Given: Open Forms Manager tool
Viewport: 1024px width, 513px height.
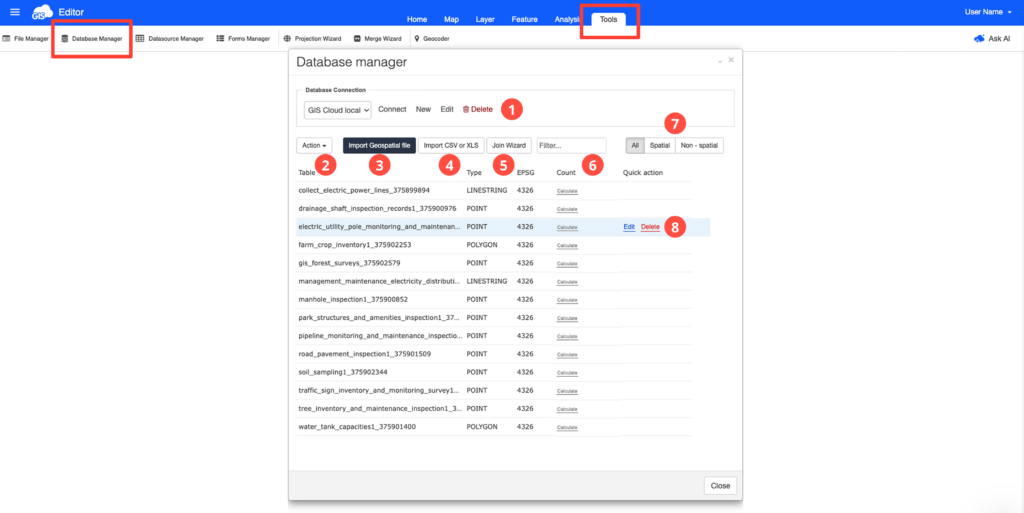Looking at the screenshot, I should [243, 39].
